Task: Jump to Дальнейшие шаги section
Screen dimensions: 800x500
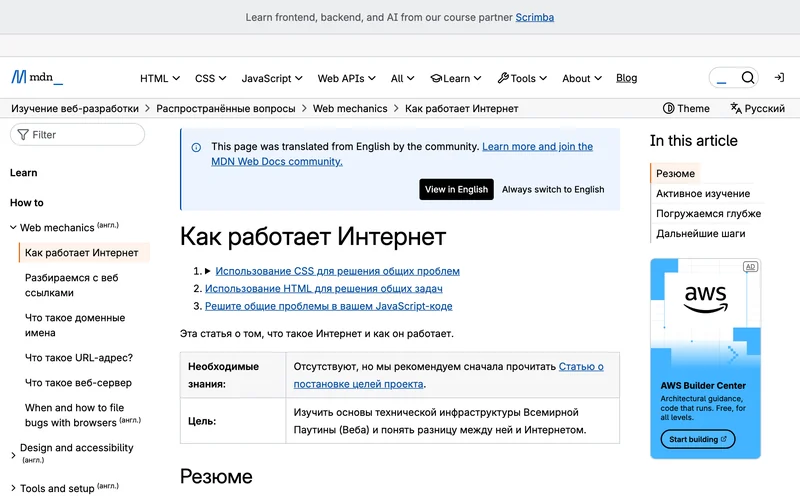Action: point(700,233)
